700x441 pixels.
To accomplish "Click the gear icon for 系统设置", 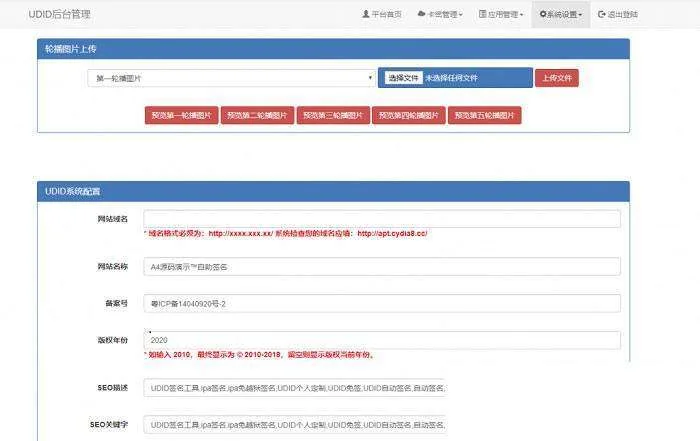I will pos(543,15).
